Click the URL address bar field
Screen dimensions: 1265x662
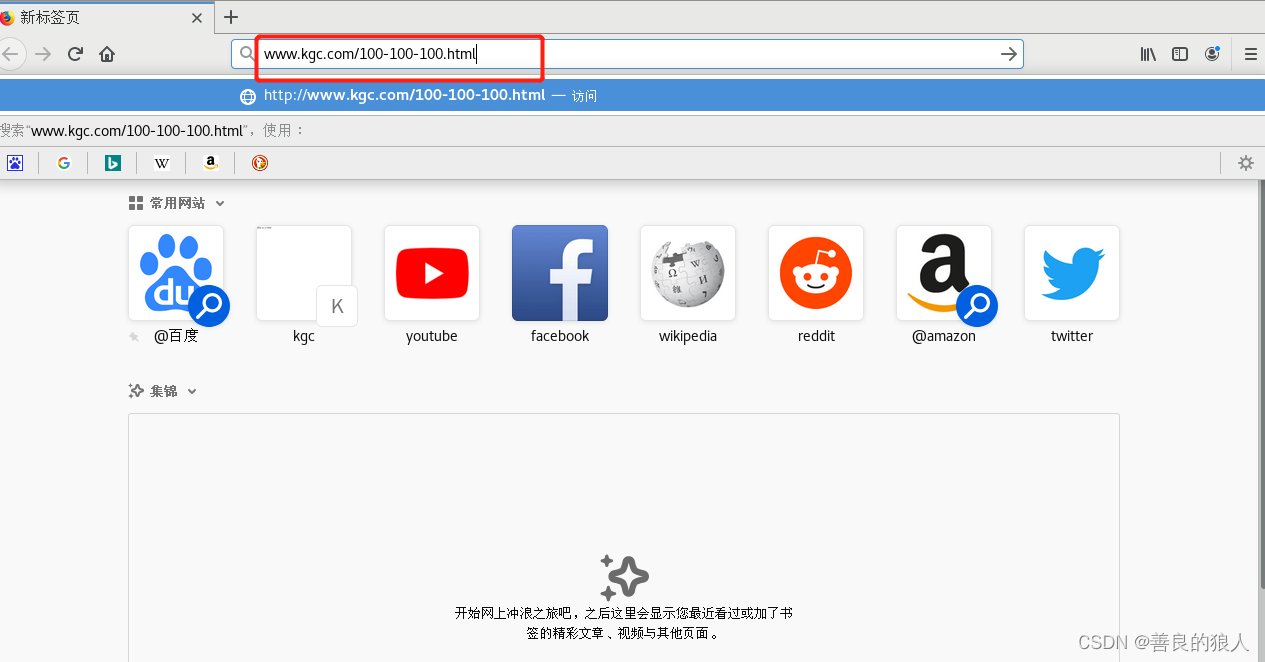627,54
